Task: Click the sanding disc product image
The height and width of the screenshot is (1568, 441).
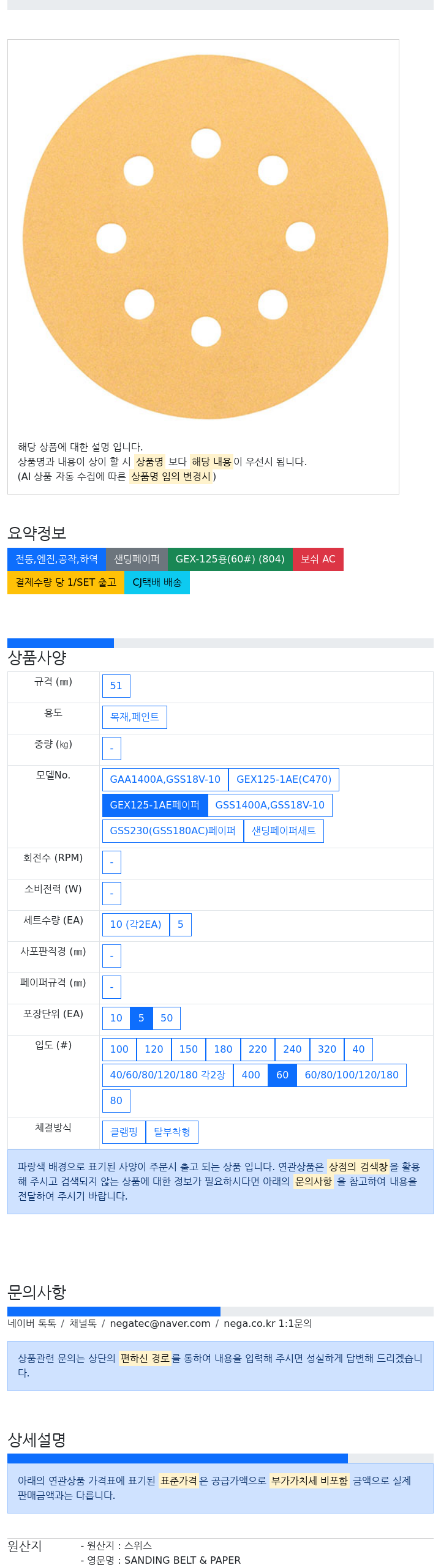Action: [x=205, y=237]
